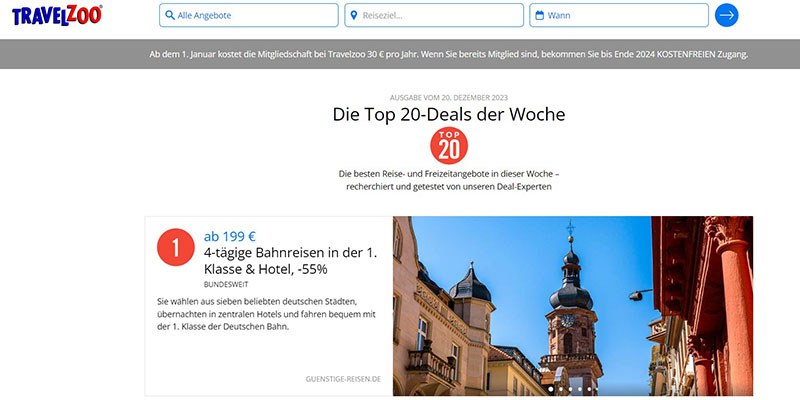Screen dimensions: 800x400
Task: Click the Deal-Experten subtitle text
Action: (x=449, y=180)
